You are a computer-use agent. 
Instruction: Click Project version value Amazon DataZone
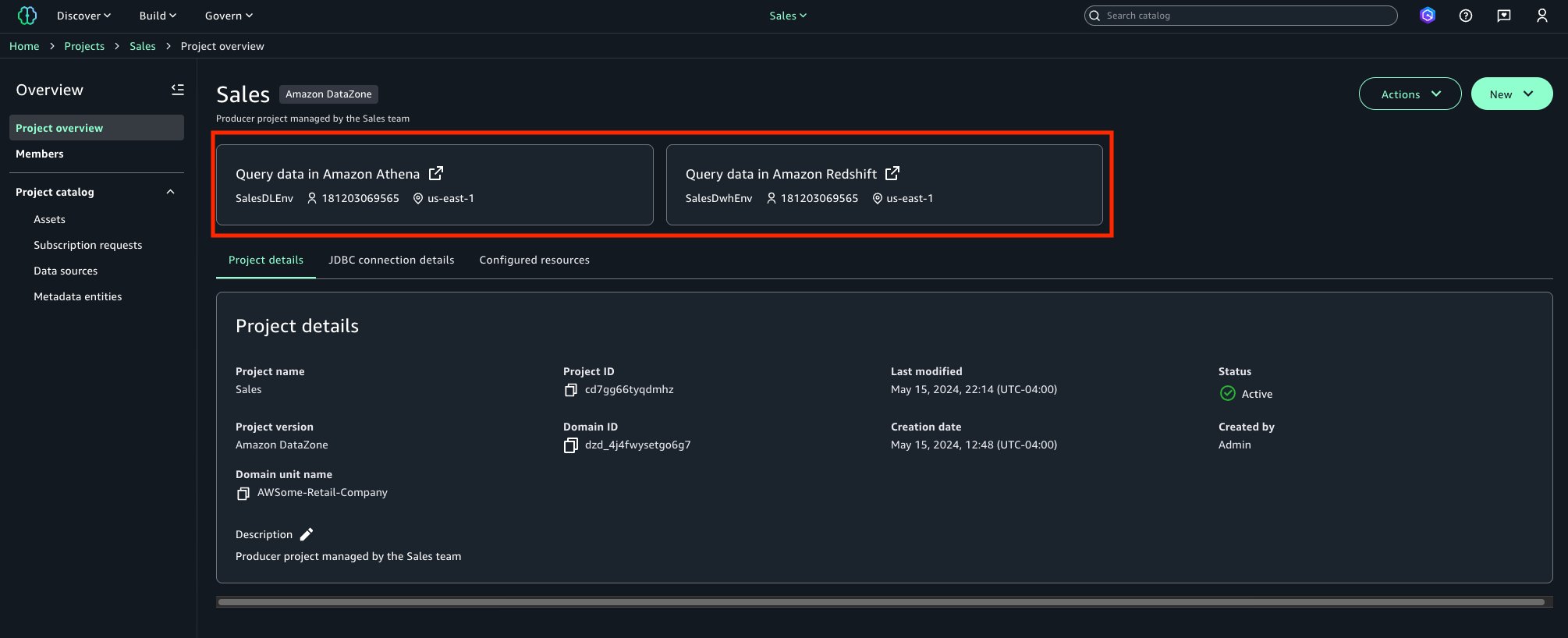[282, 445]
